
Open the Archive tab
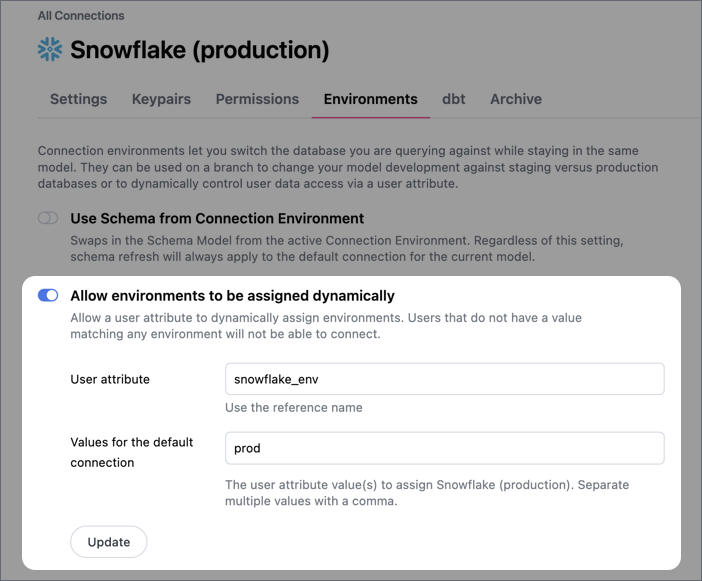[x=515, y=99]
